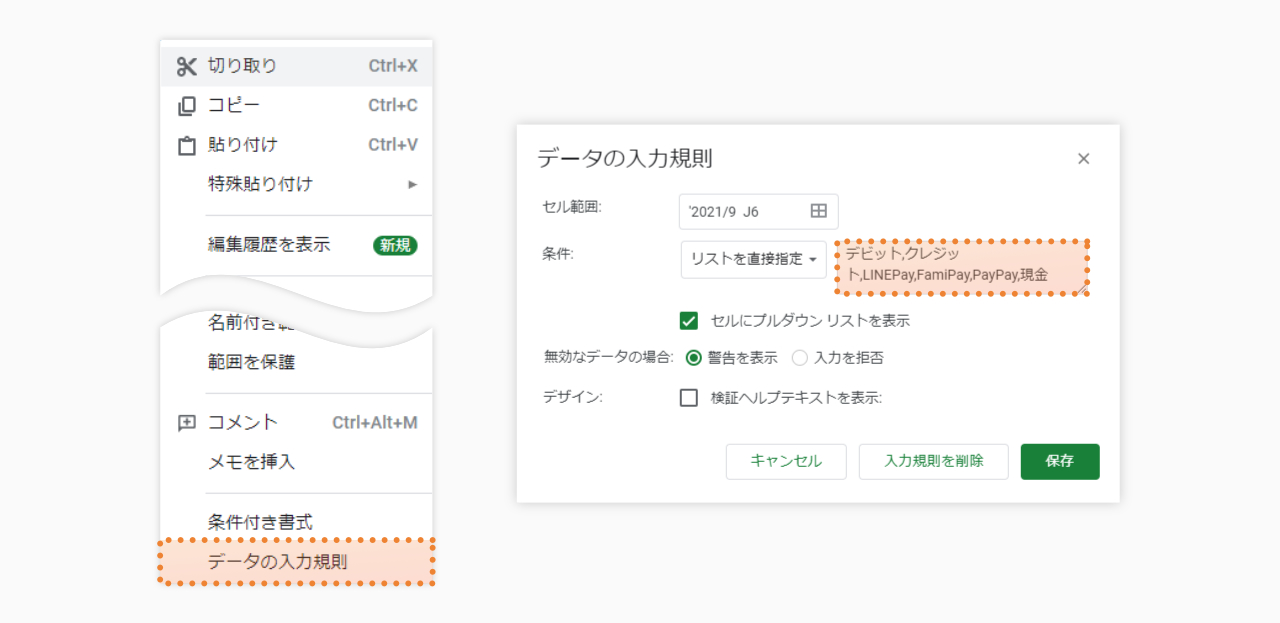Click the comment plus icon

[x=187, y=423]
